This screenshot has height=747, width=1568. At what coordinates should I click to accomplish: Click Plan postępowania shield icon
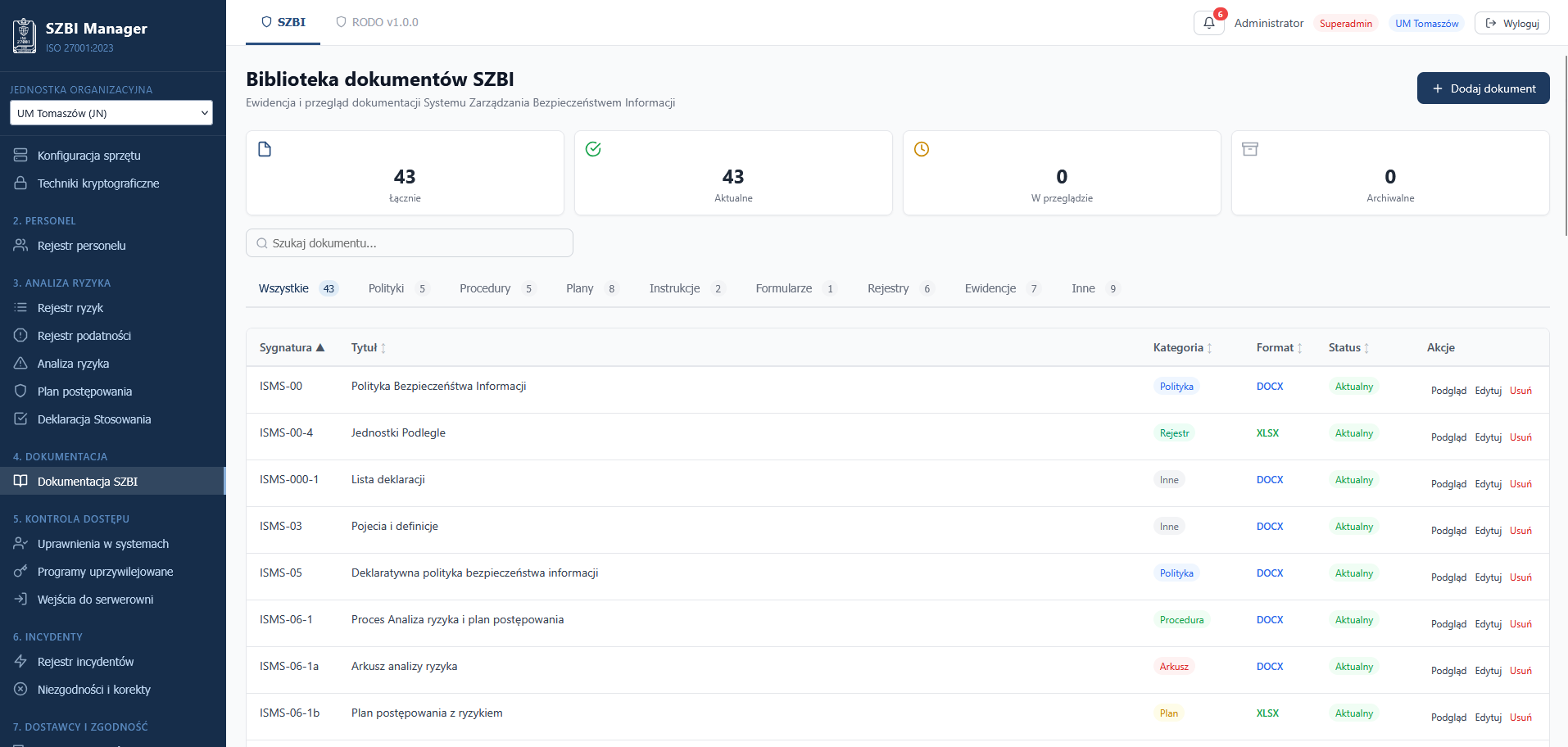(20, 391)
